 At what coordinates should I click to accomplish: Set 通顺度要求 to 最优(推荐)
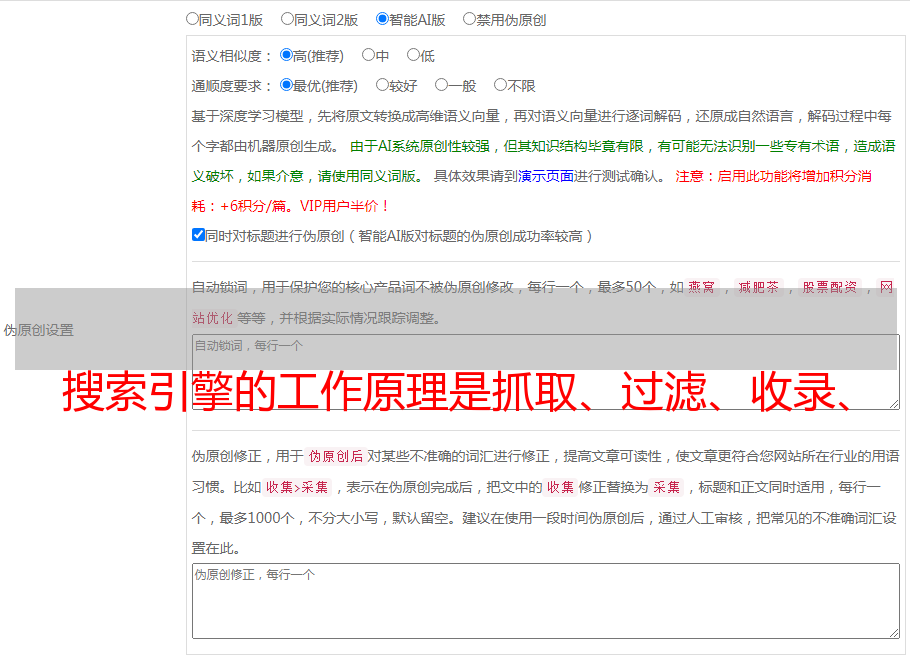[286, 85]
